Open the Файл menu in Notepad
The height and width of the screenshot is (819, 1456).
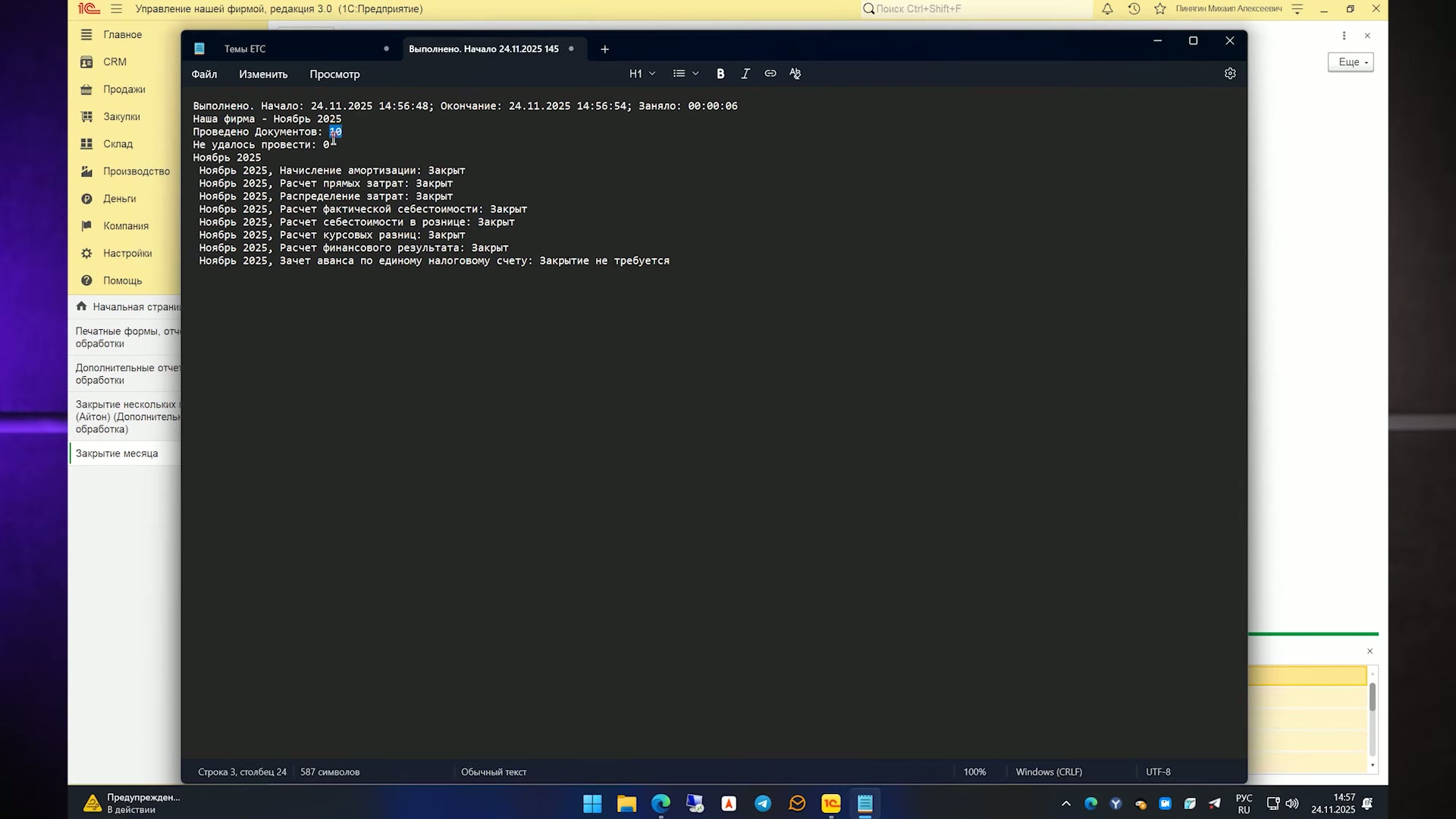click(204, 74)
